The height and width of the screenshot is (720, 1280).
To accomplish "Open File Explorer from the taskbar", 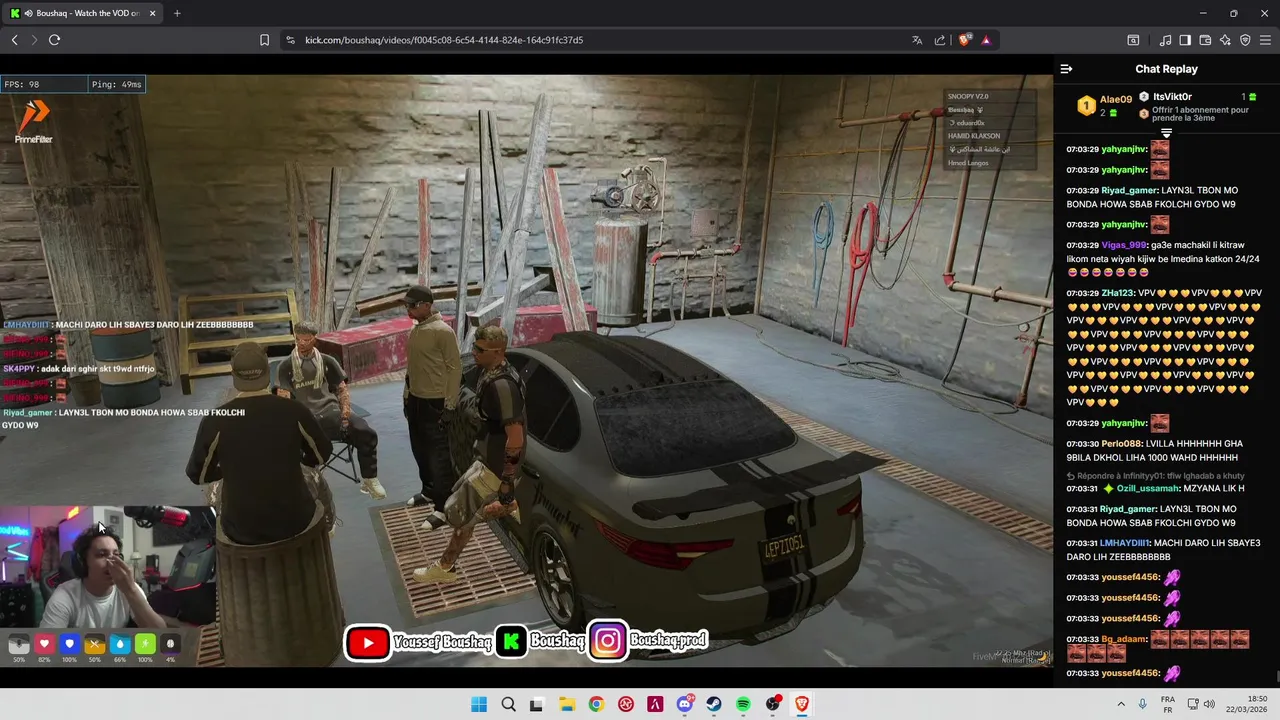I will [x=566, y=704].
